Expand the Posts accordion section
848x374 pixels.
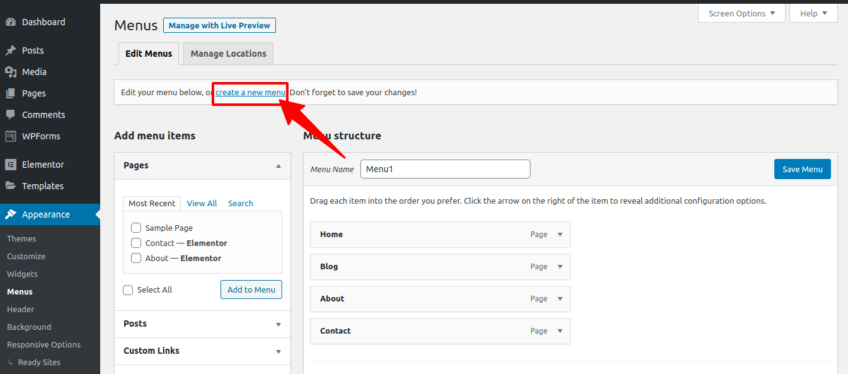click(202, 324)
